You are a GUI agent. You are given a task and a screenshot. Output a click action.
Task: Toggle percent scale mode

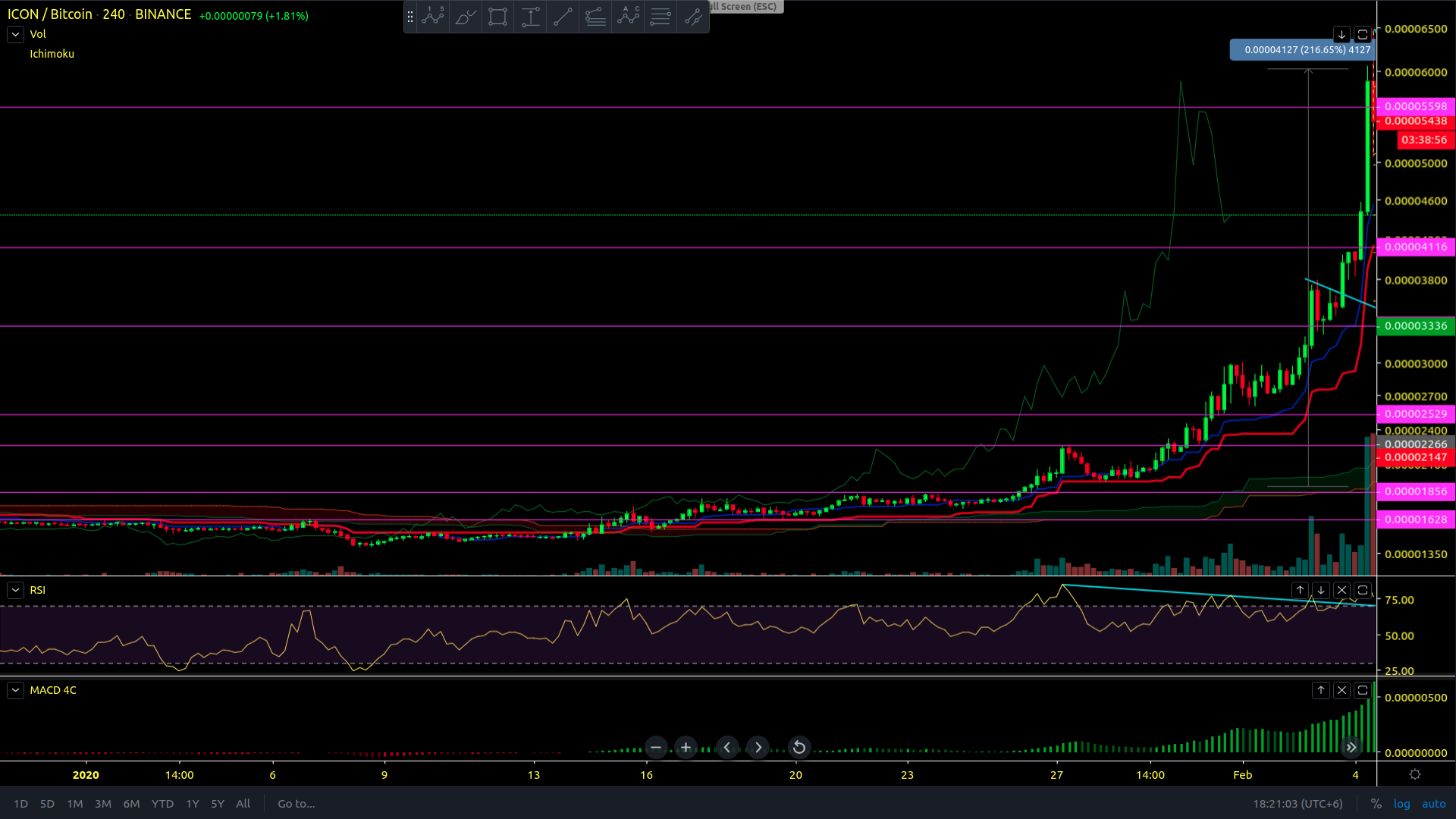point(1376,804)
